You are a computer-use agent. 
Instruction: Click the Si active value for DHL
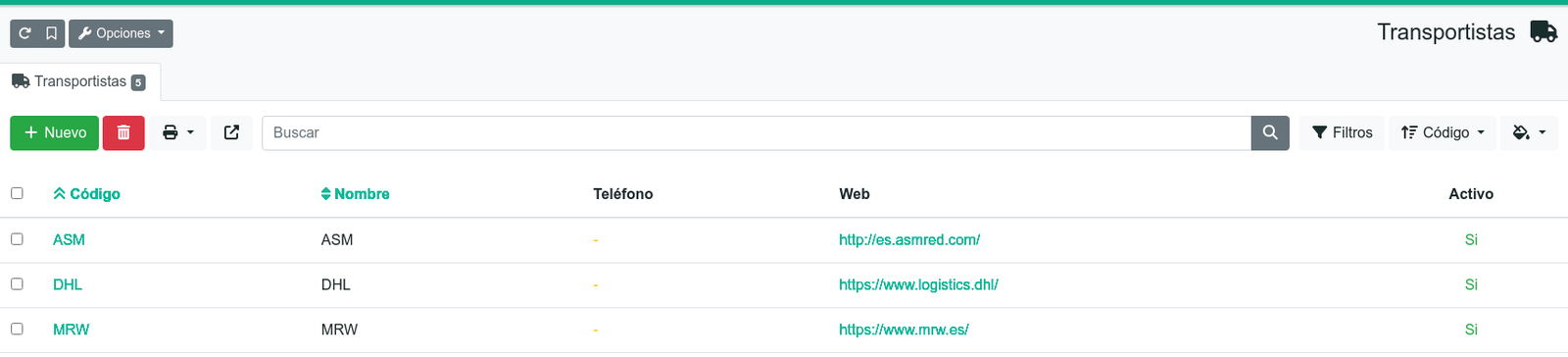point(1471,284)
